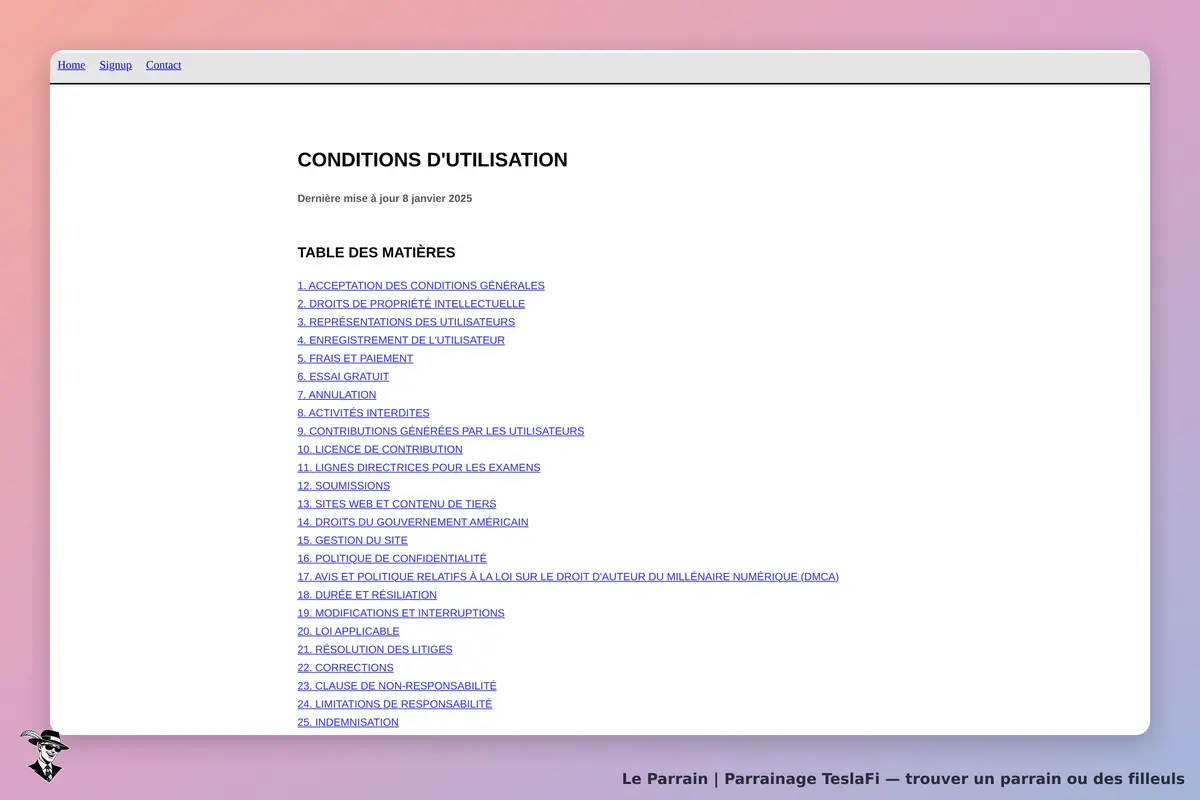Click the godfather logo icon
The width and height of the screenshot is (1200, 800).
point(44,755)
